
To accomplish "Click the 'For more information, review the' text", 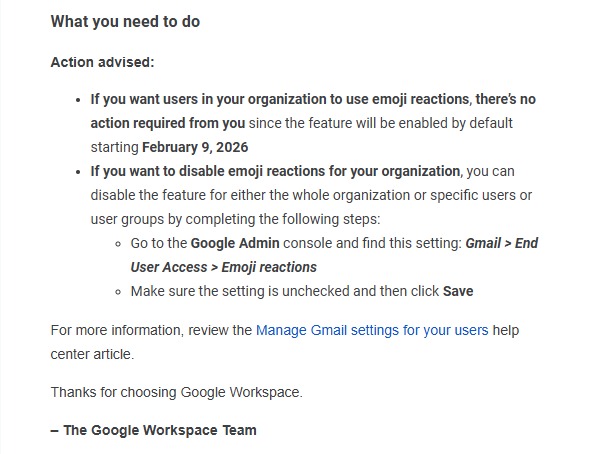I will tap(151, 330).
